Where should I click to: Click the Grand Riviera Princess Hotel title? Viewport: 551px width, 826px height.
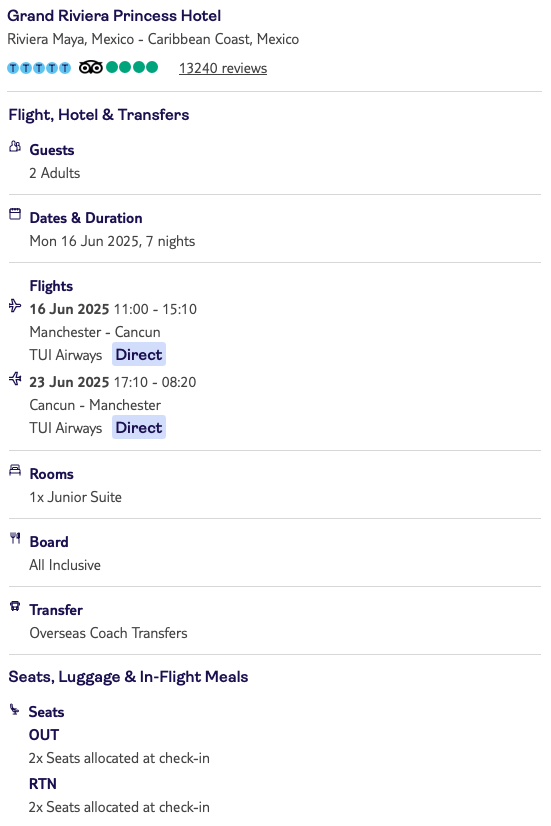click(114, 16)
